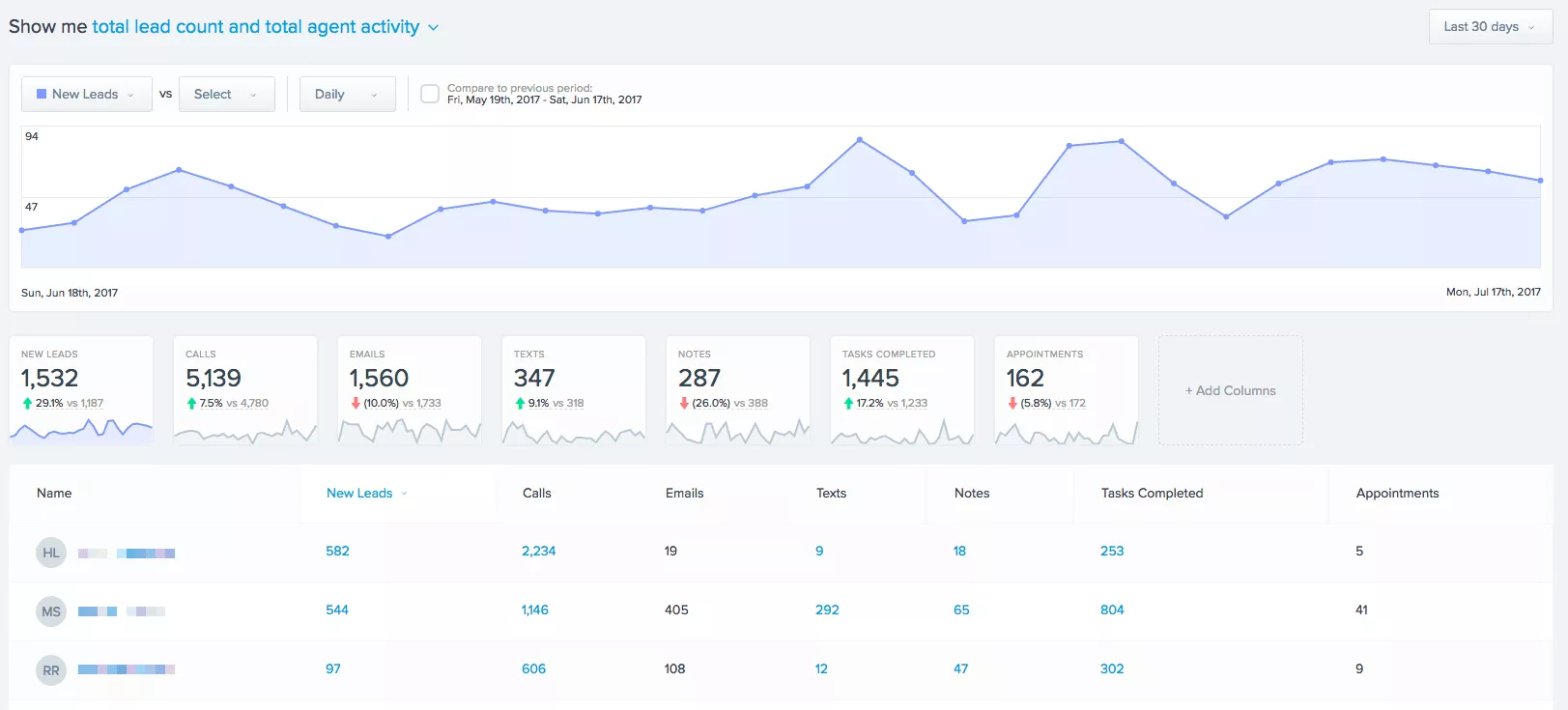The width and height of the screenshot is (1568, 710).
Task: Click the HL agent avatar icon
Action: (51, 553)
